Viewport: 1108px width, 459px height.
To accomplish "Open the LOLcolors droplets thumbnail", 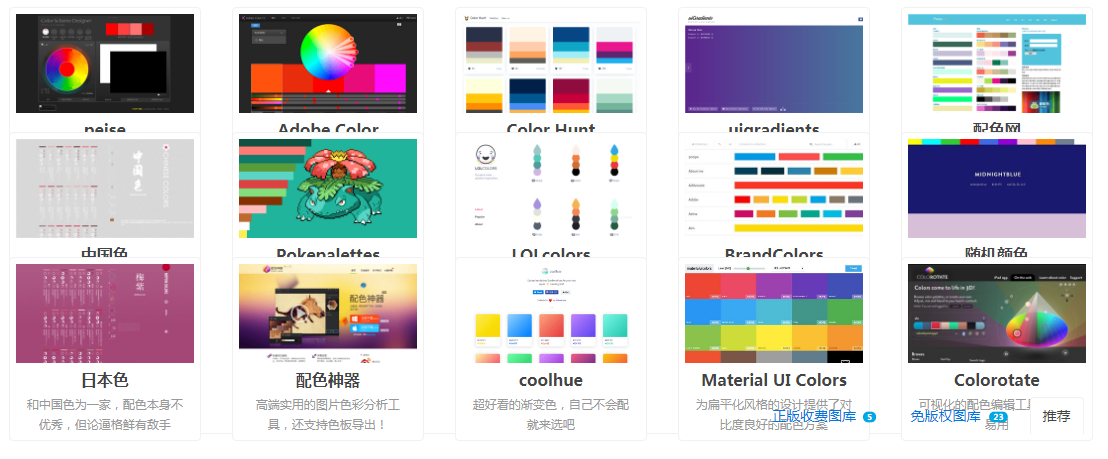I will tap(550, 189).
